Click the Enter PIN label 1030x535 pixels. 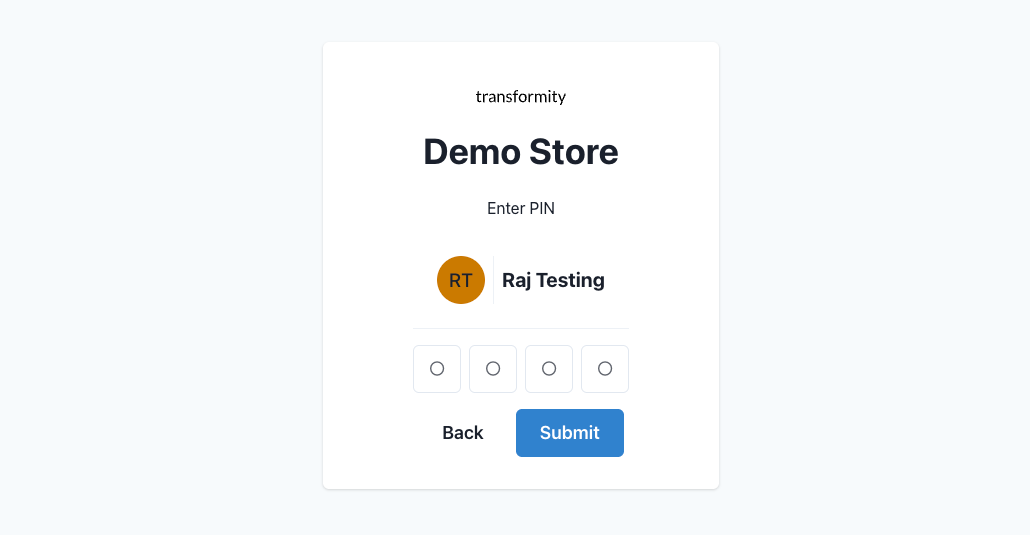[x=521, y=209]
